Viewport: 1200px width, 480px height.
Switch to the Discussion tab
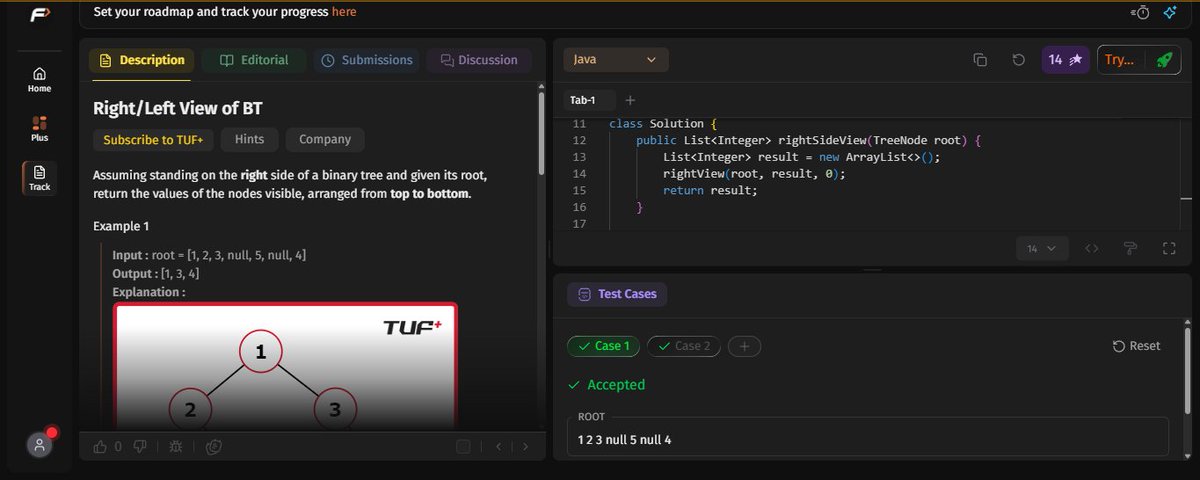[480, 60]
